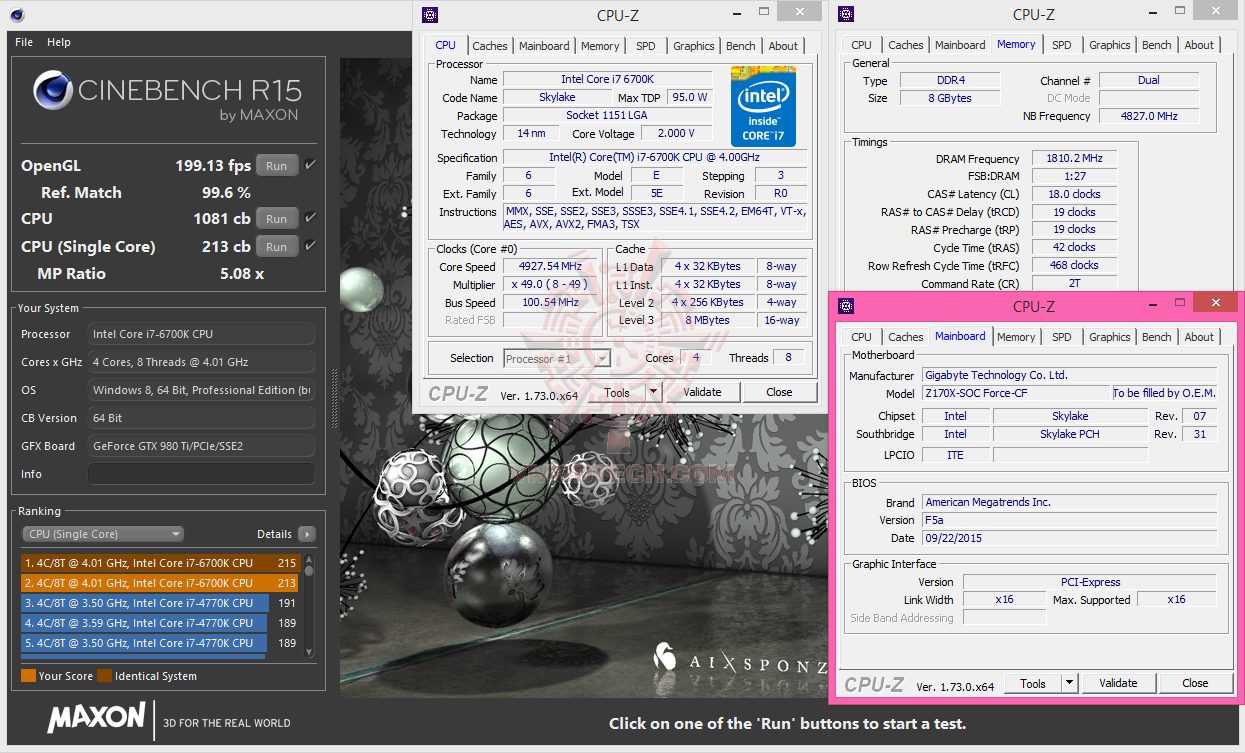Click the NB Frequency 4827.0 MHz value
Image resolution: width=1245 pixels, height=753 pixels.
pyautogui.click(x=1147, y=116)
